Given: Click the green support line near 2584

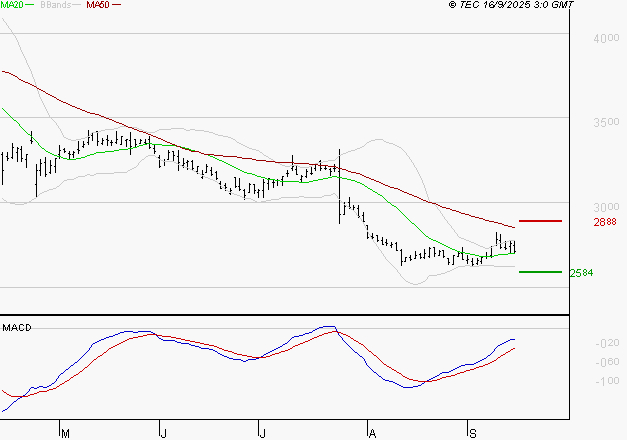Looking at the screenshot, I should point(540,271).
